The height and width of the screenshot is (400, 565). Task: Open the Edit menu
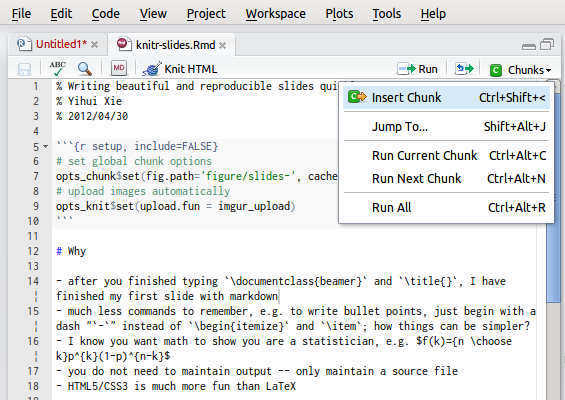click(x=61, y=14)
